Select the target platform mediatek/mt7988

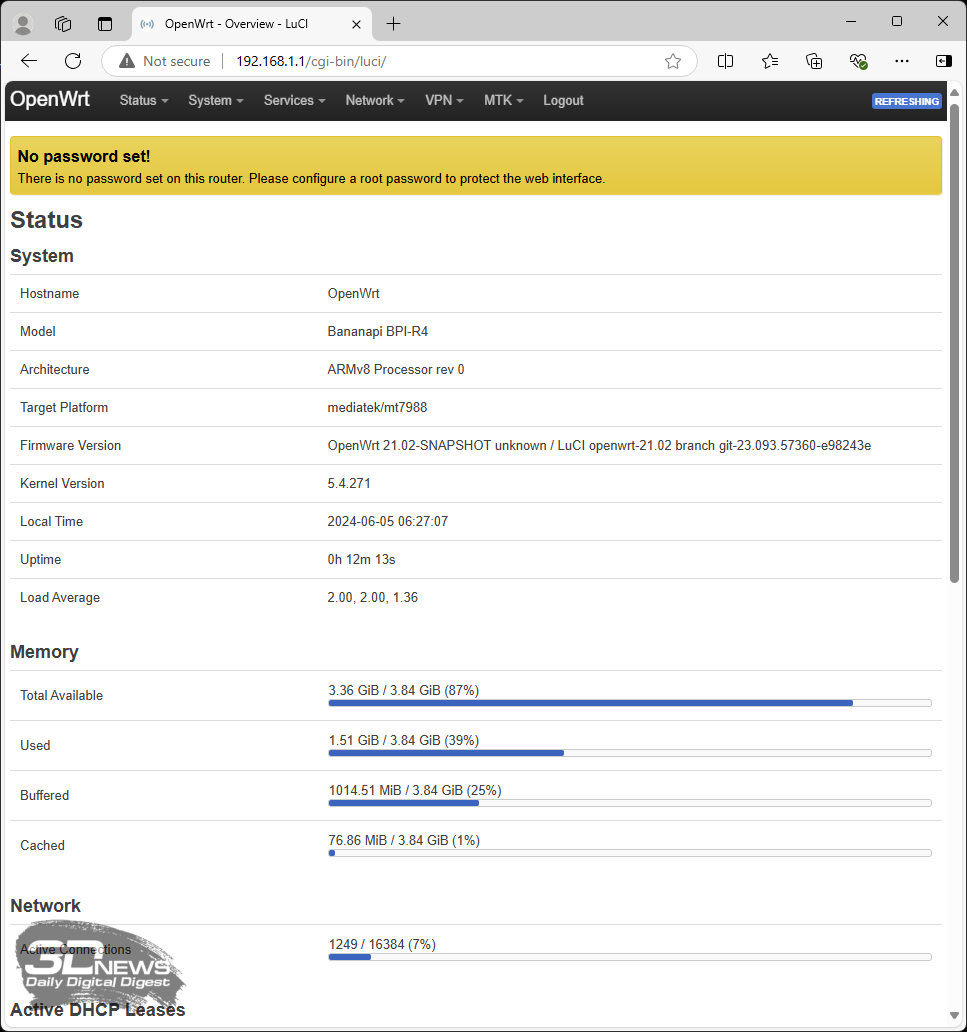click(377, 407)
